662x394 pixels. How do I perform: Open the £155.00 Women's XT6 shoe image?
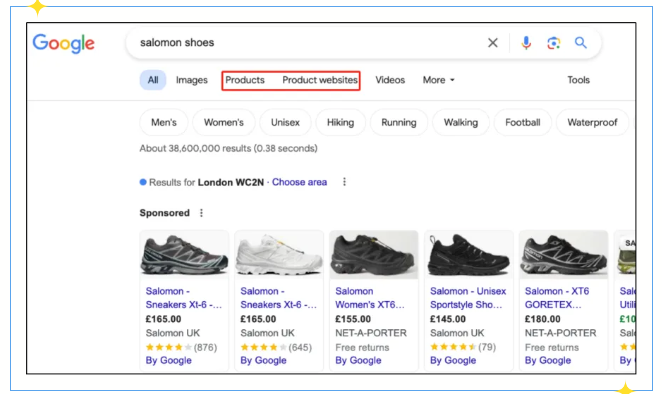pos(374,255)
